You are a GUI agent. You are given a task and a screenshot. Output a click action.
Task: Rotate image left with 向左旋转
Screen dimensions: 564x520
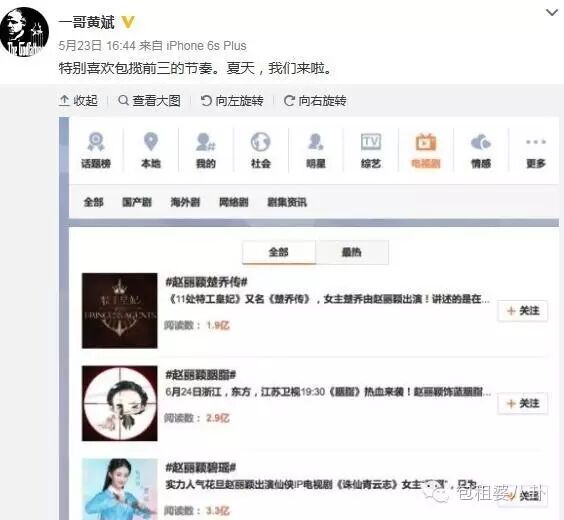click(232, 101)
